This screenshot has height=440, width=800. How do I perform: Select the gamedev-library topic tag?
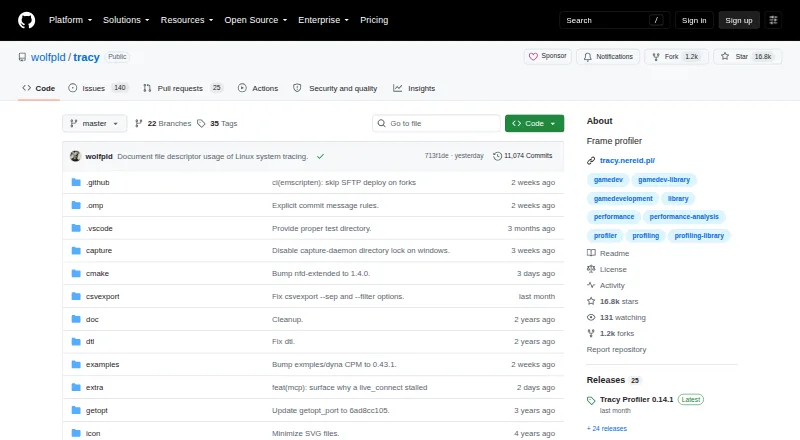coord(664,180)
